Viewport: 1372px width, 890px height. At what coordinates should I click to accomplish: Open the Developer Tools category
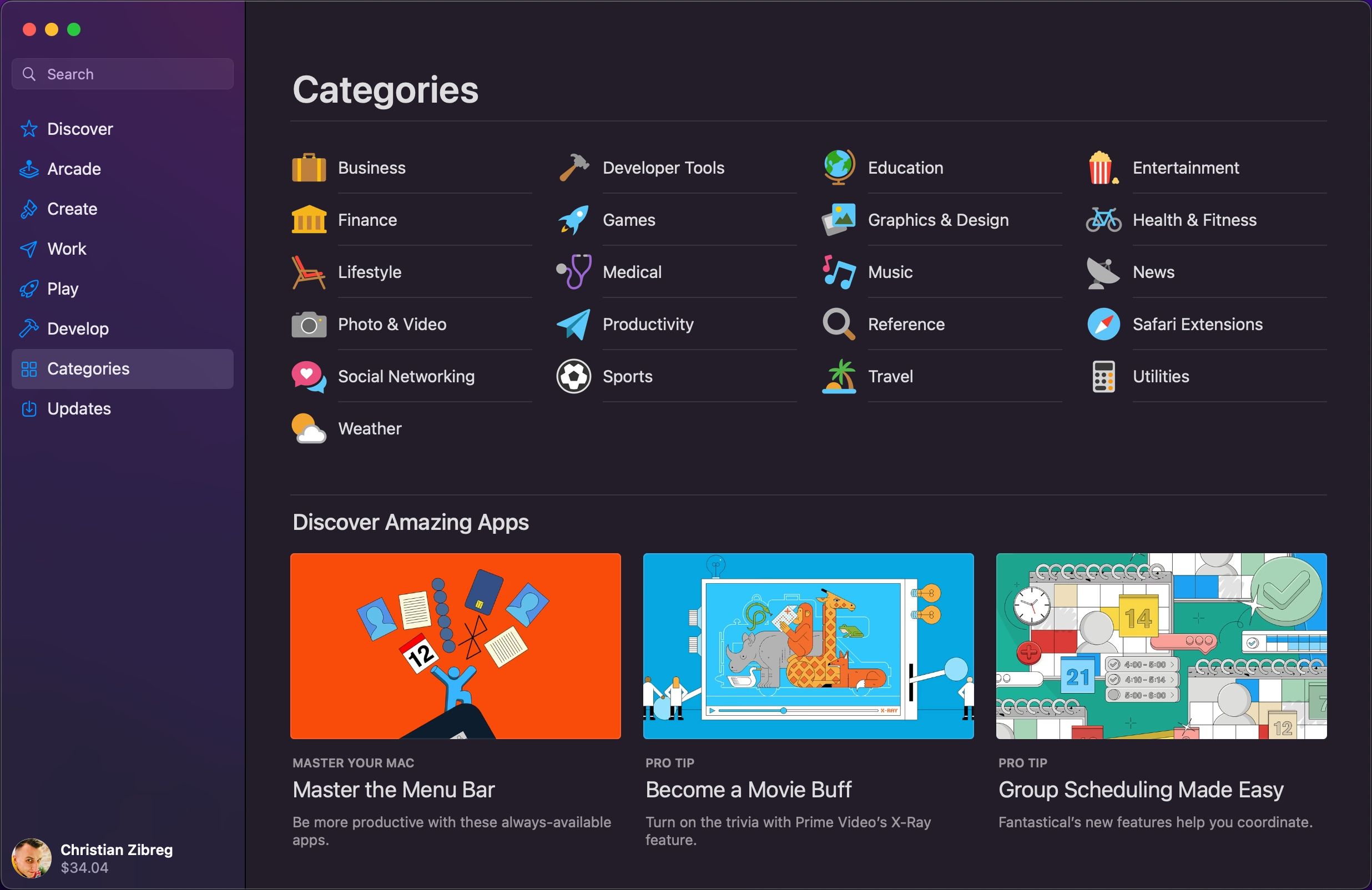663,167
